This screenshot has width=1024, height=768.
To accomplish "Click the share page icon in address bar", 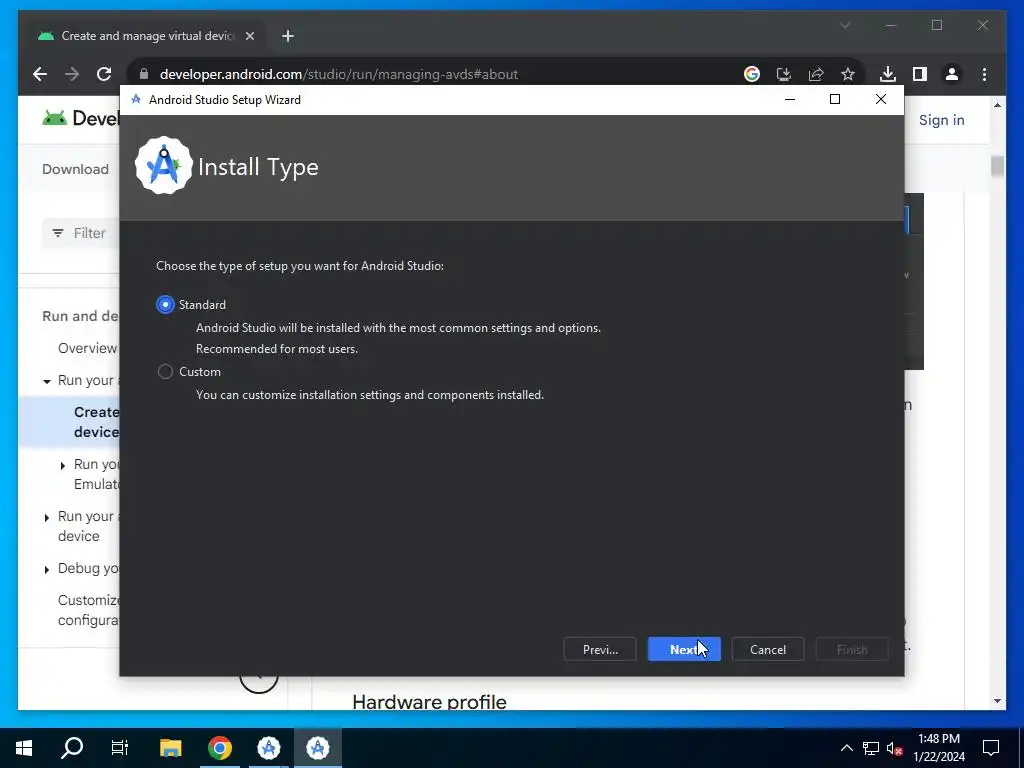I will tap(816, 74).
